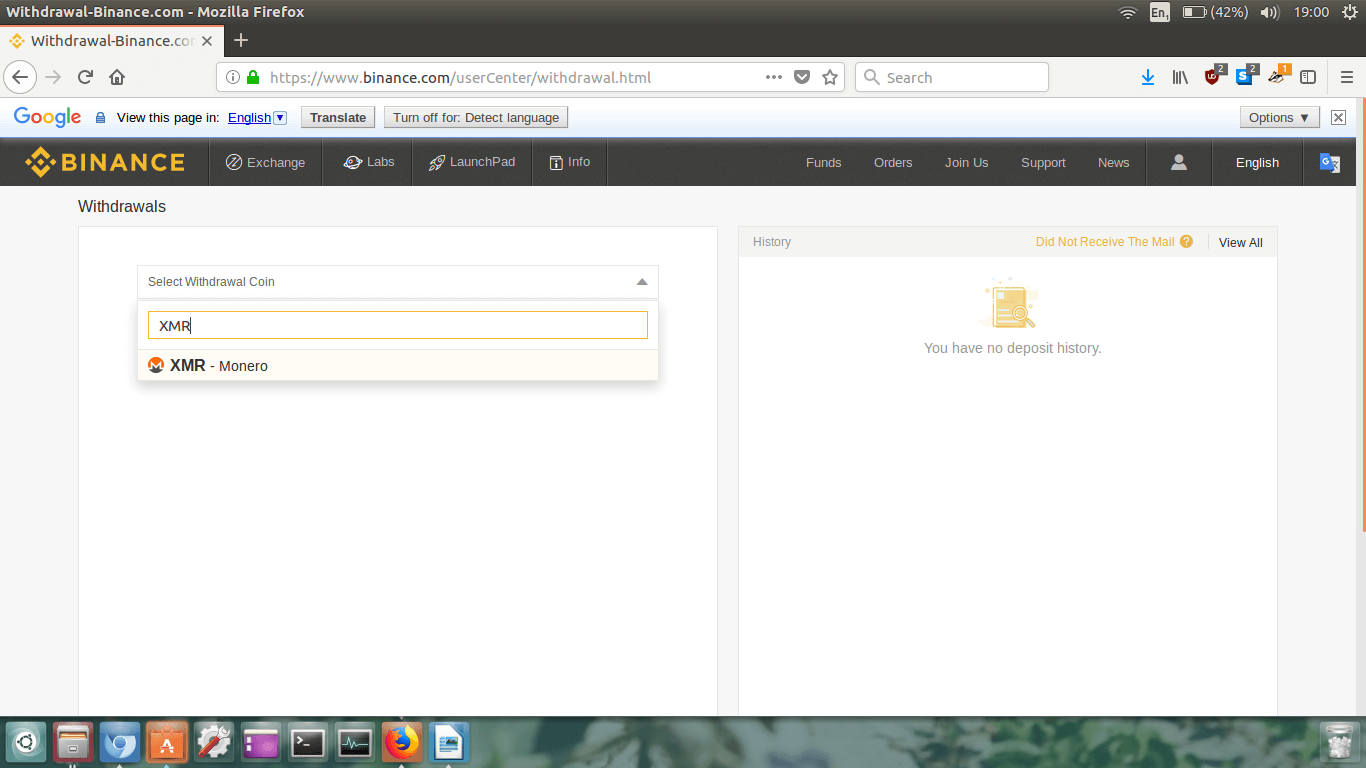Open the Join Us link
Image resolution: width=1366 pixels, height=768 pixels.
point(966,163)
